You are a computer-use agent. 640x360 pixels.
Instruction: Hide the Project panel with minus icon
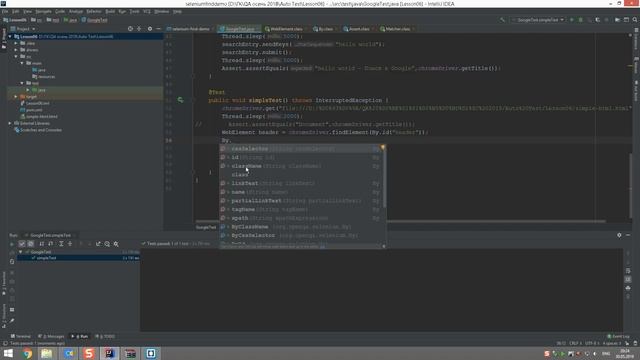point(158,29)
